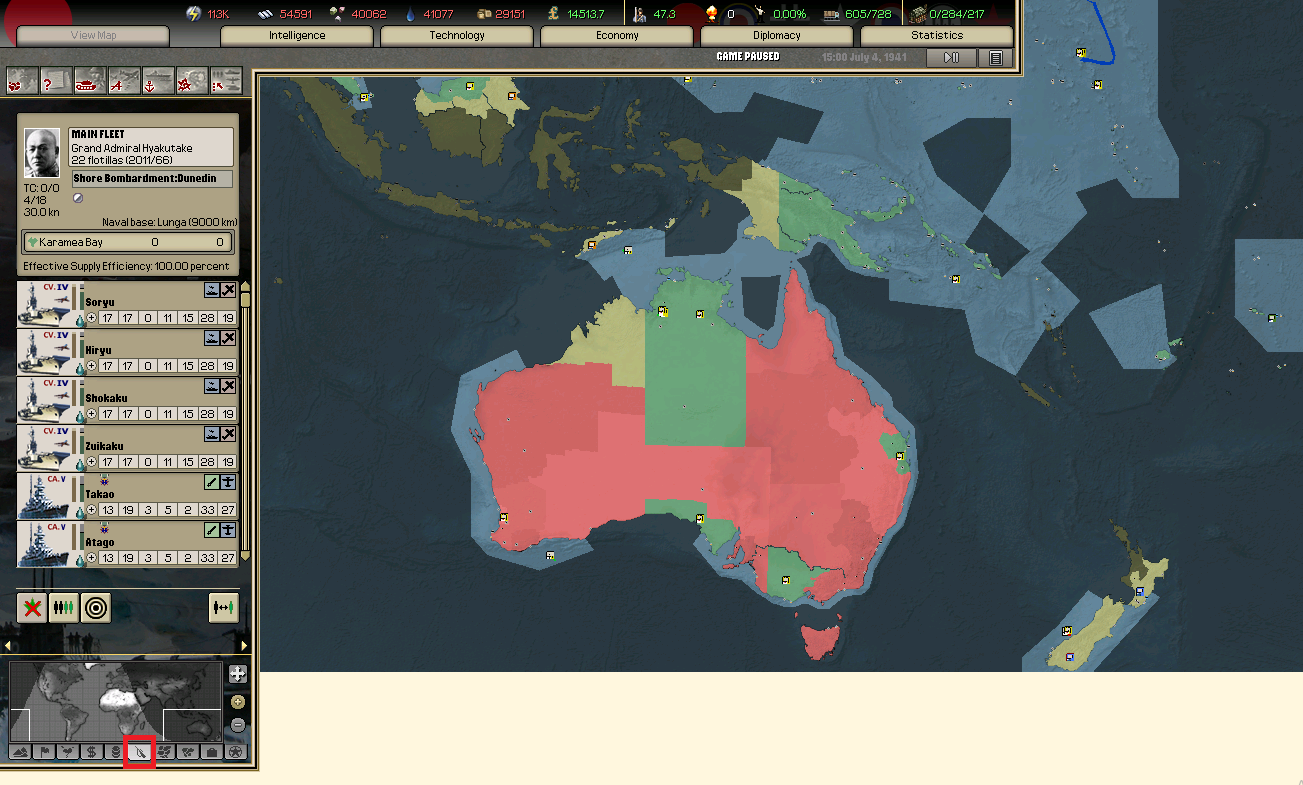Open land units list tank icon

point(90,80)
